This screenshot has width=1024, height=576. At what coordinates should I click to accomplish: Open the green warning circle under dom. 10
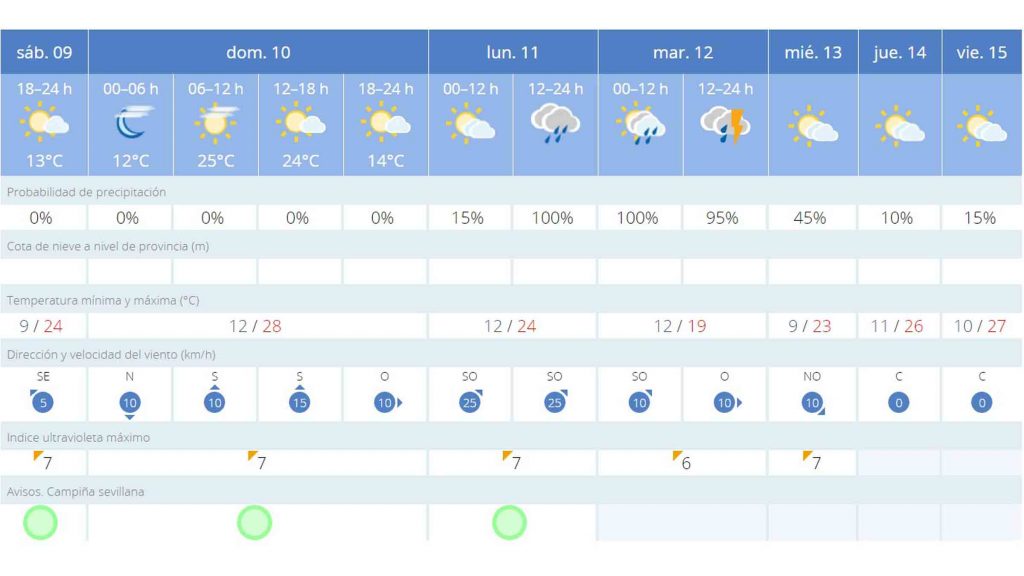point(255,522)
